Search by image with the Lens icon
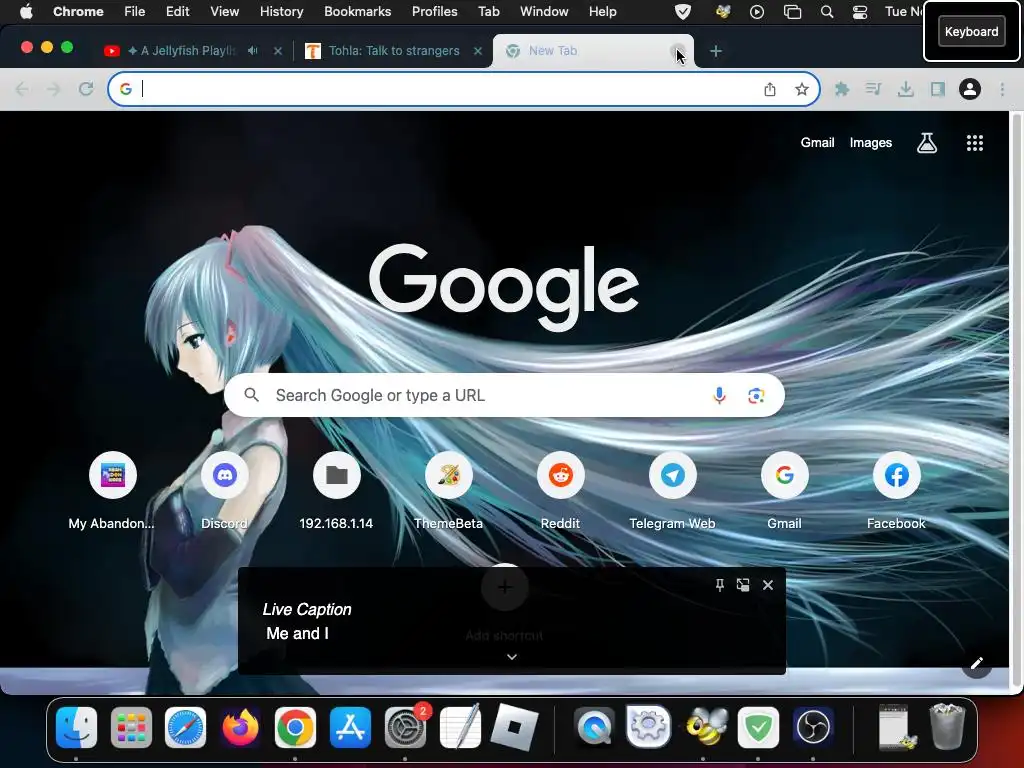The image size is (1024, 768). pyautogui.click(x=756, y=395)
